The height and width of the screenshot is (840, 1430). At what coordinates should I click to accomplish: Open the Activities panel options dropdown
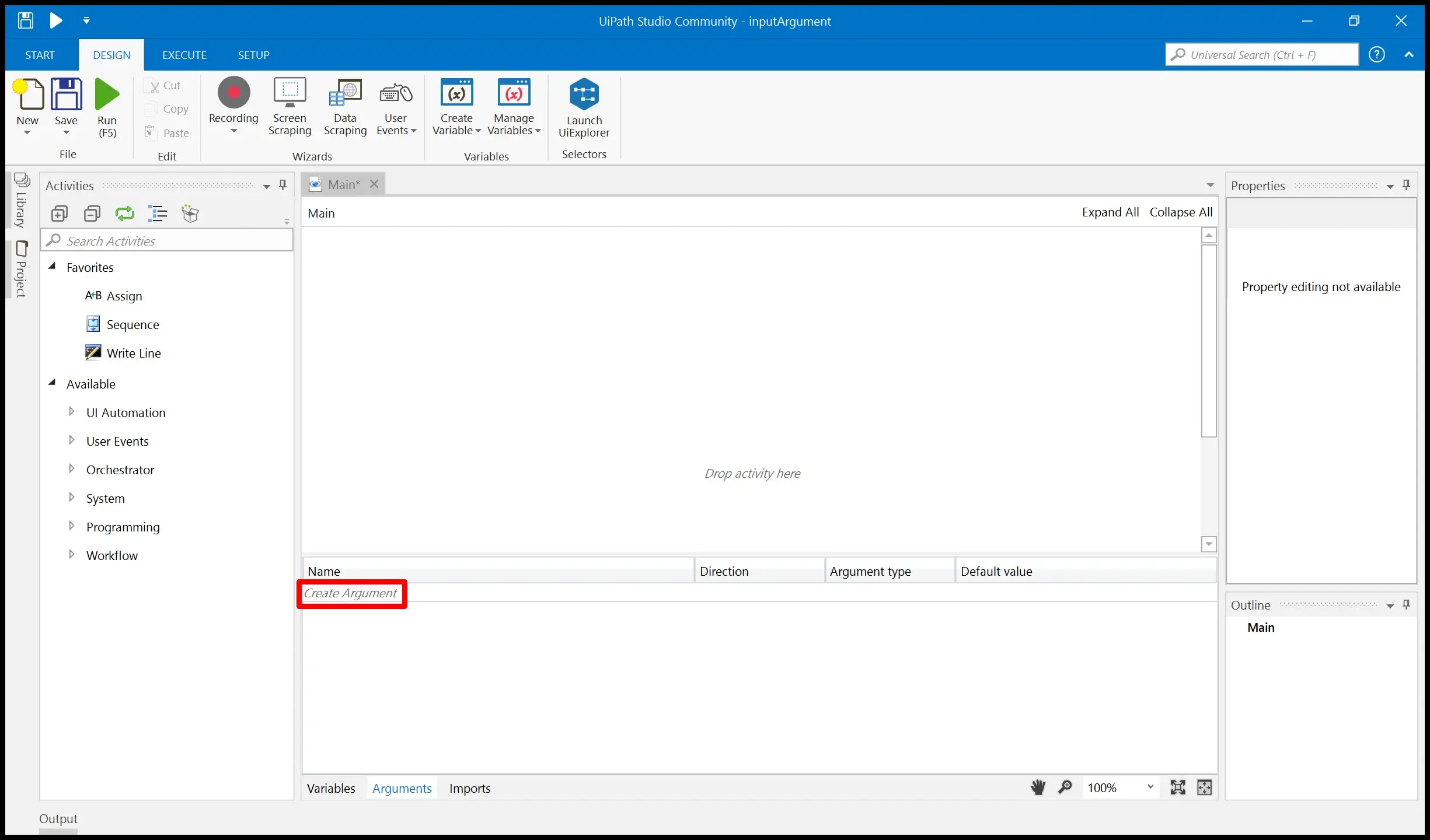tap(267, 186)
